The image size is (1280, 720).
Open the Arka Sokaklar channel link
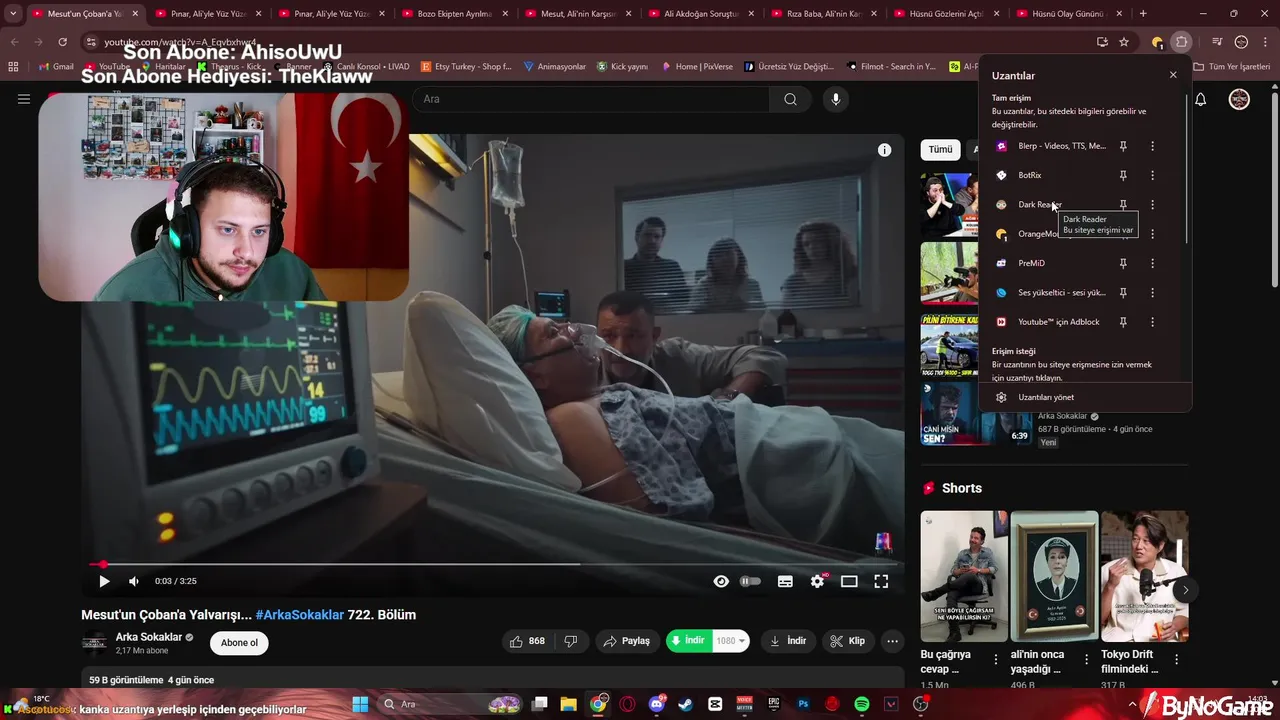(149, 637)
